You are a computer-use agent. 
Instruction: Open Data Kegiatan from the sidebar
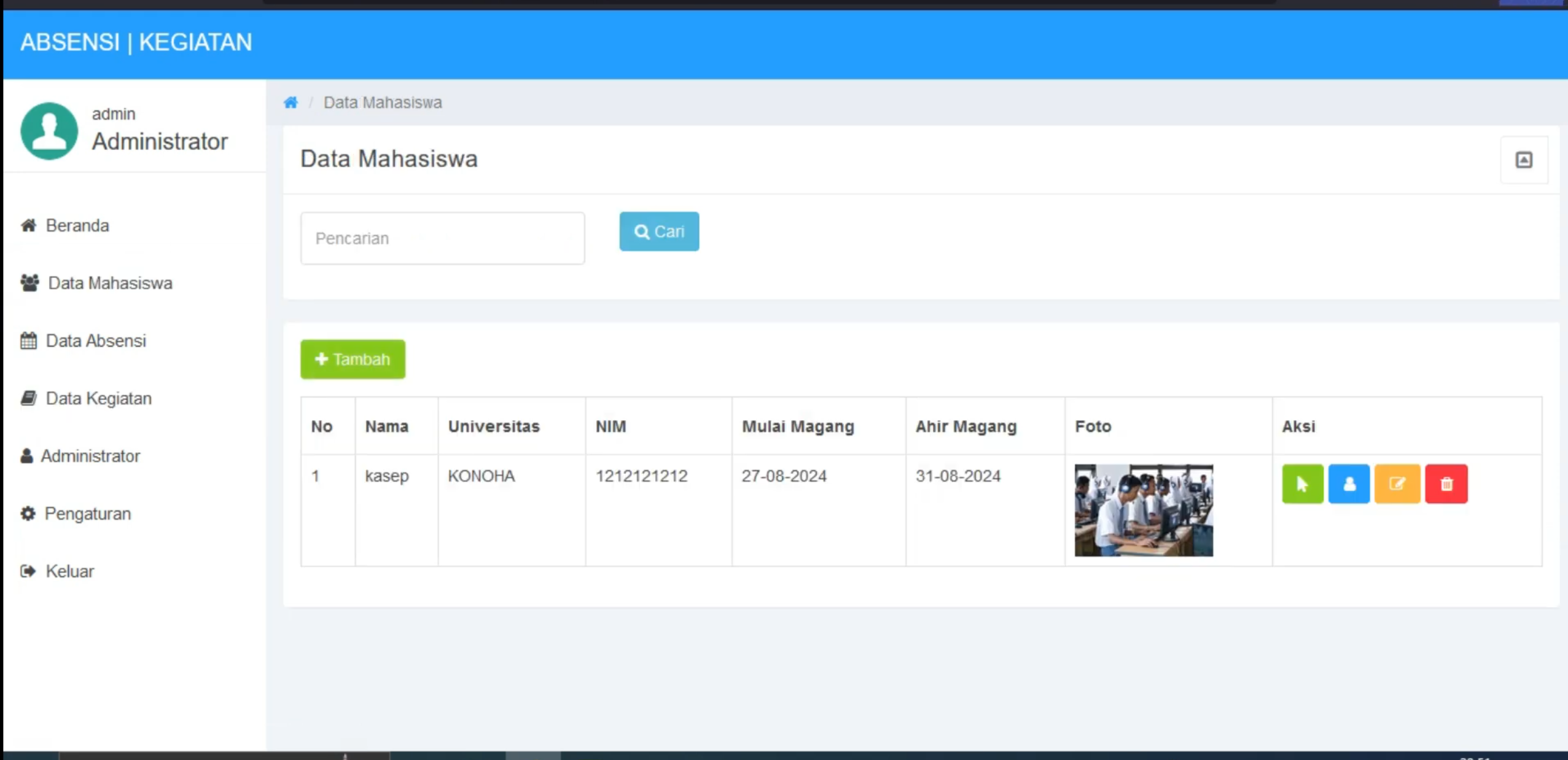point(86,399)
